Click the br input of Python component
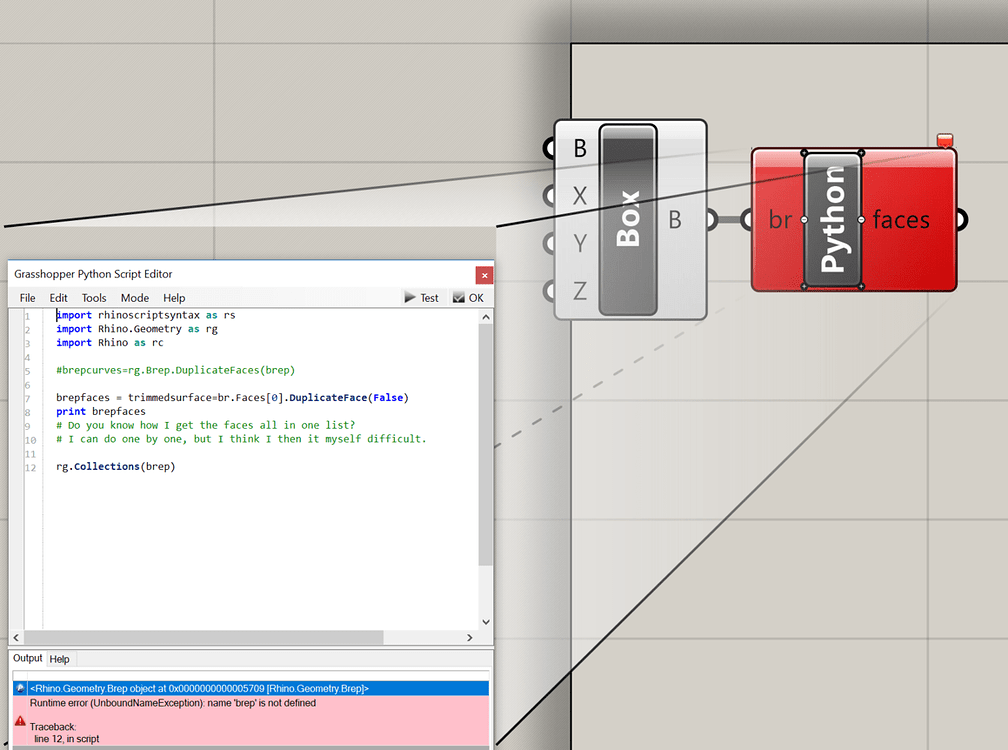The image size is (1008, 750). pyautogui.click(x=780, y=220)
